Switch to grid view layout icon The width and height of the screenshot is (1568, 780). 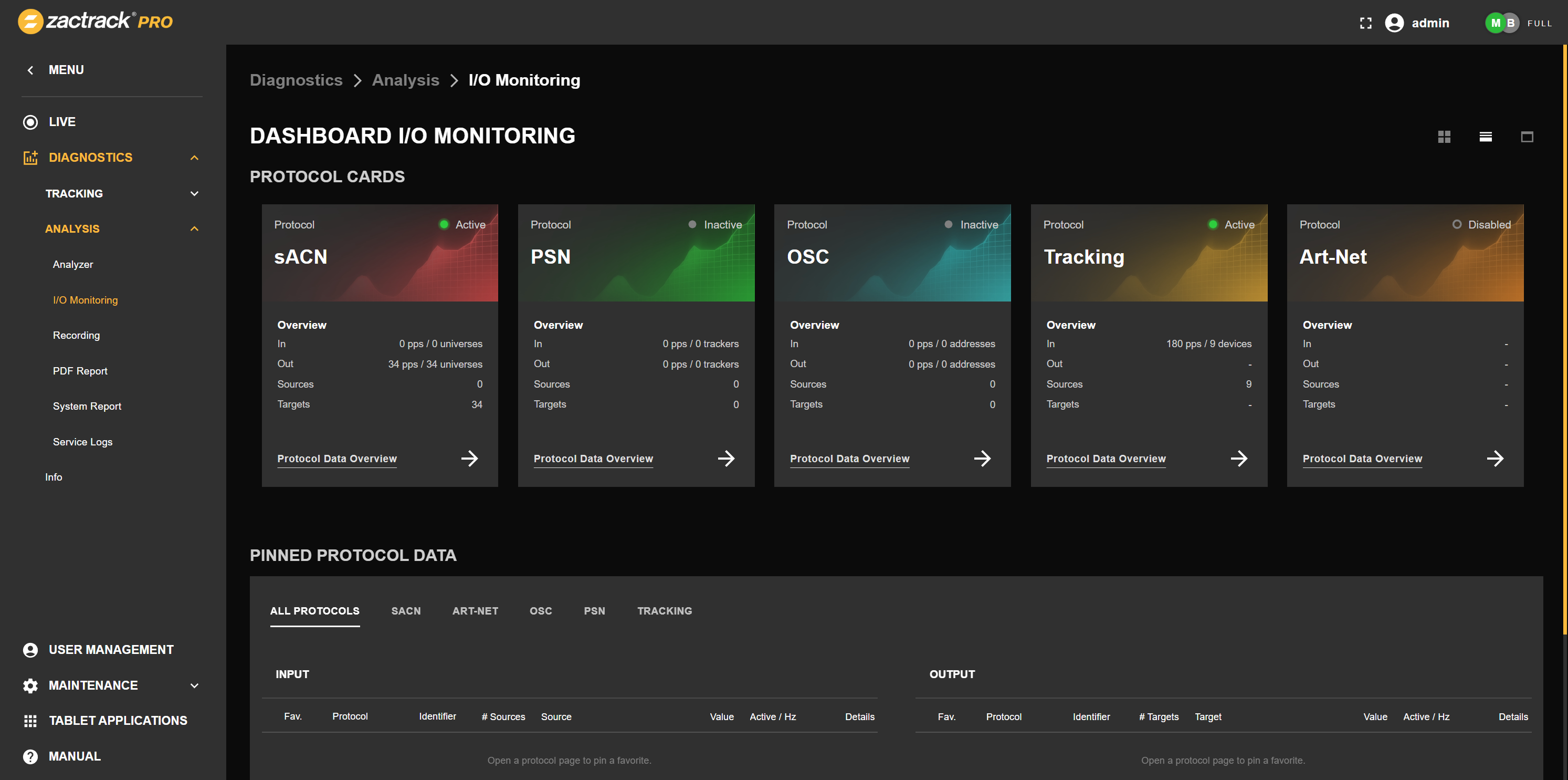[x=1444, y=137]
